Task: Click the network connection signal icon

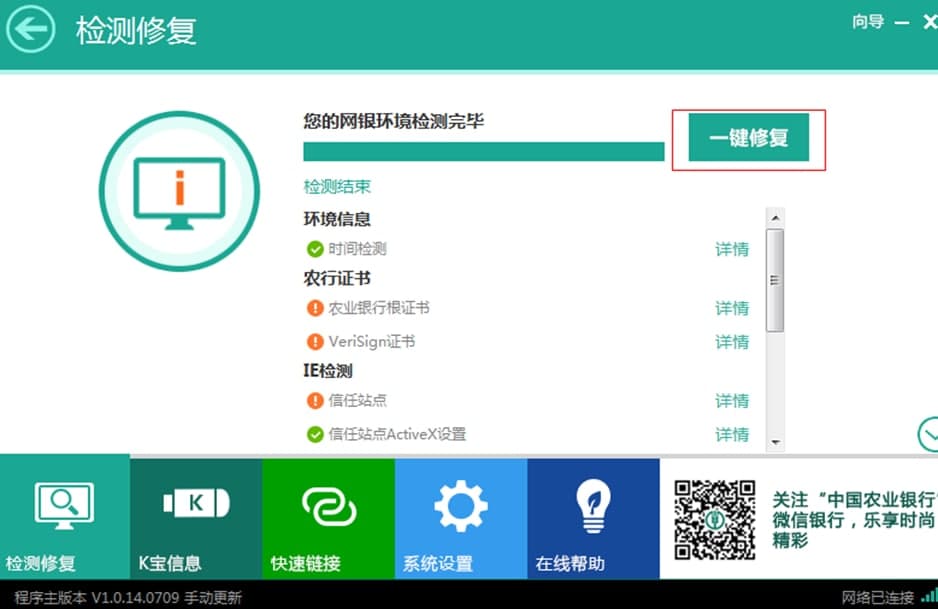Action: 931,597
